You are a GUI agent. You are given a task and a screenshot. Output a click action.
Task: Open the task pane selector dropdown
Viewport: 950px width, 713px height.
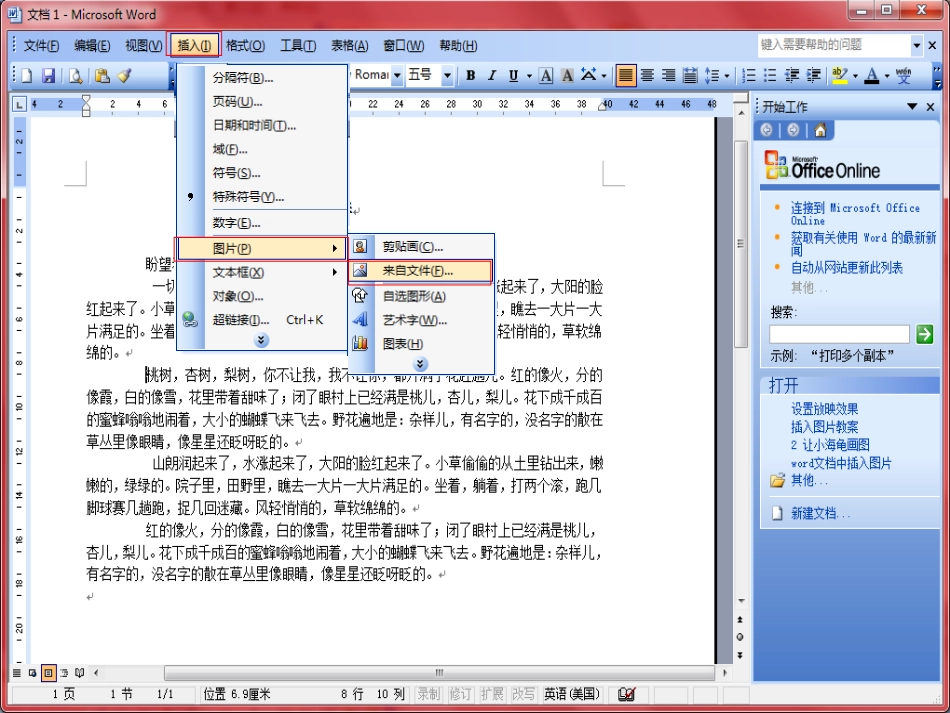912,107
